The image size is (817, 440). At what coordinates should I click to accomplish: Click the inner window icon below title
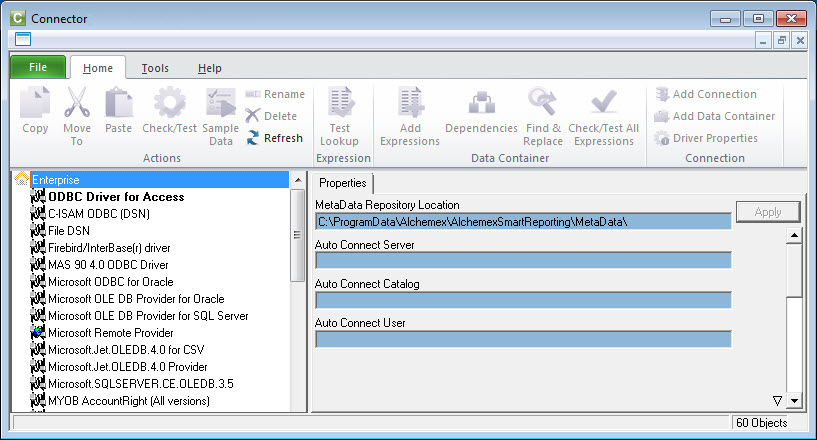point(23,39)
